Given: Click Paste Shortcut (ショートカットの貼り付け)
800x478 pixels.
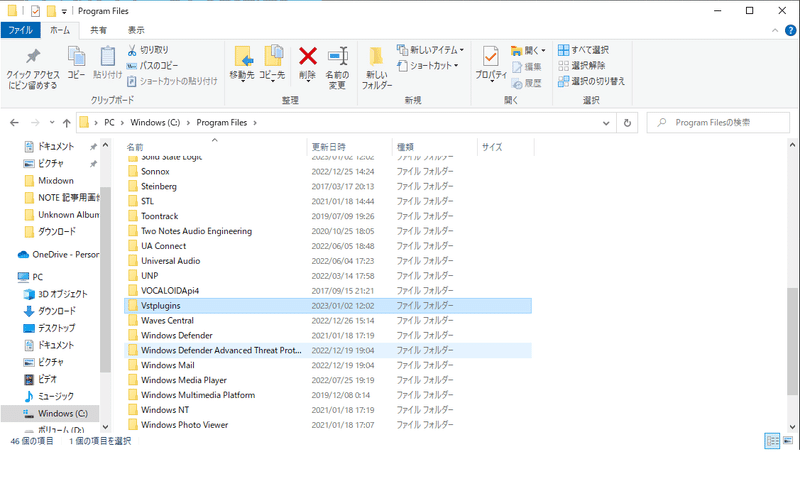Looking at the screenshot, I should tap(172, 81).
